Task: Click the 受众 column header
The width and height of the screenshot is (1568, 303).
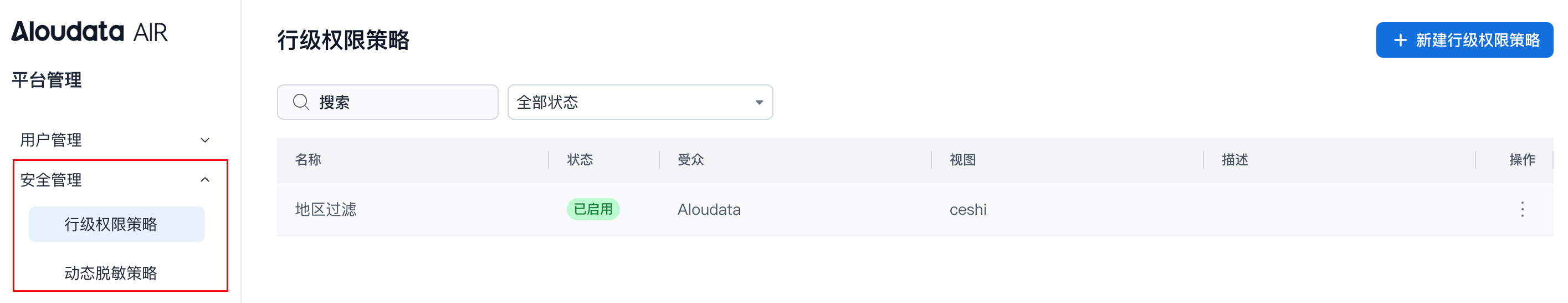Action: (x=690, y=160)
